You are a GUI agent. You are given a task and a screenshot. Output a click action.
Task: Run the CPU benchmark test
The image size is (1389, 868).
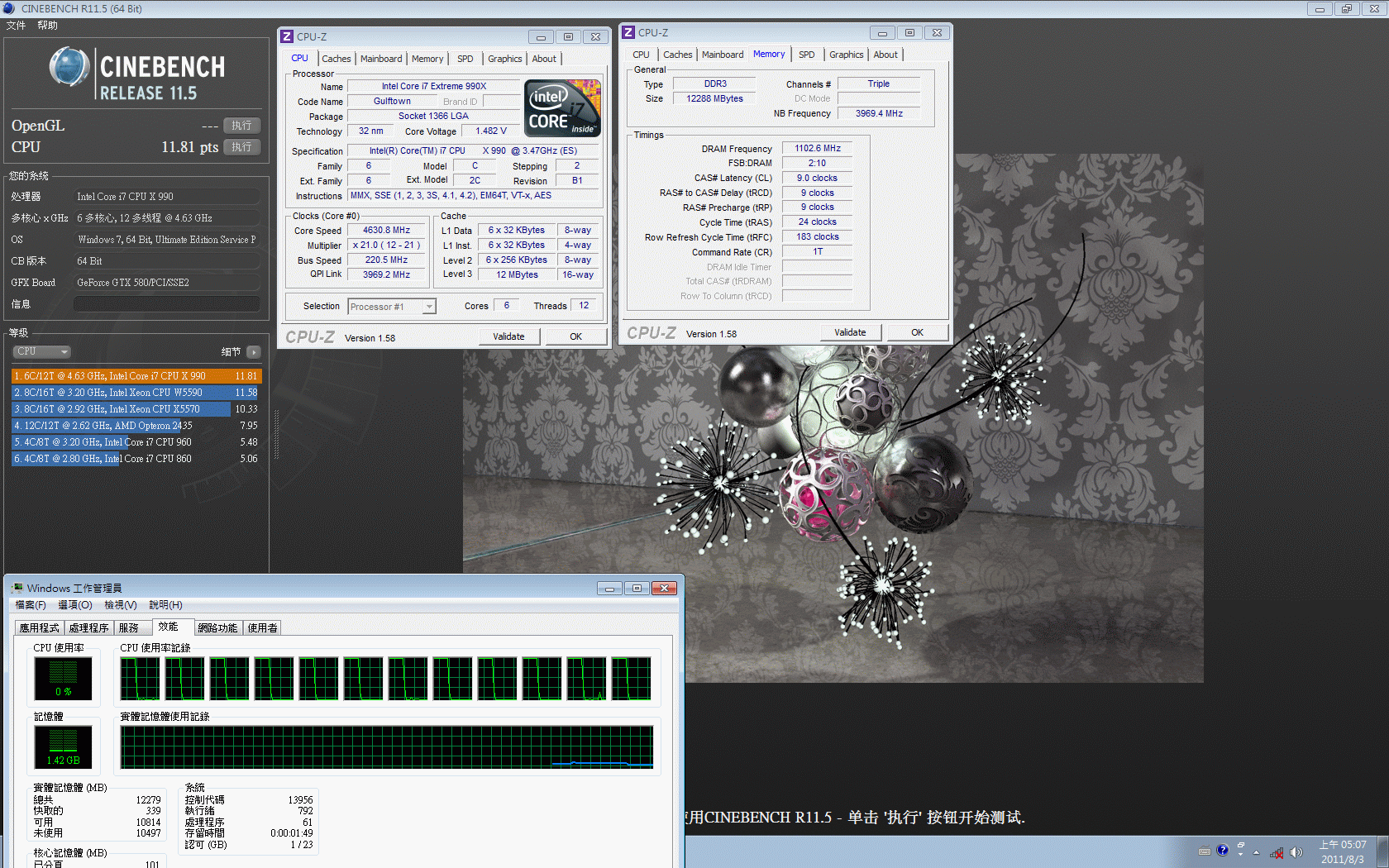(x=242, y=147)
